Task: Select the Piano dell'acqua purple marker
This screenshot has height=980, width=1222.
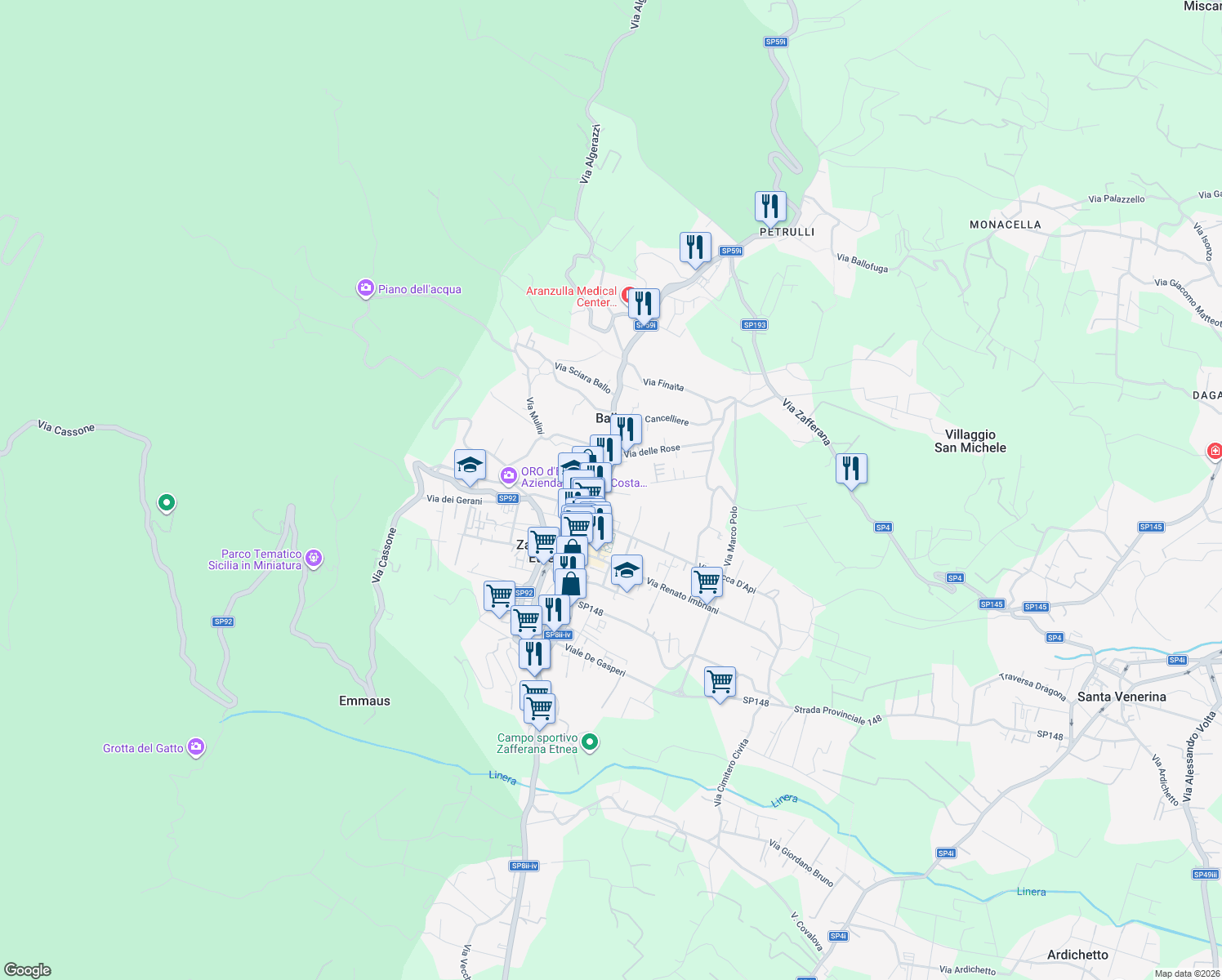Action: click(366, 289)
